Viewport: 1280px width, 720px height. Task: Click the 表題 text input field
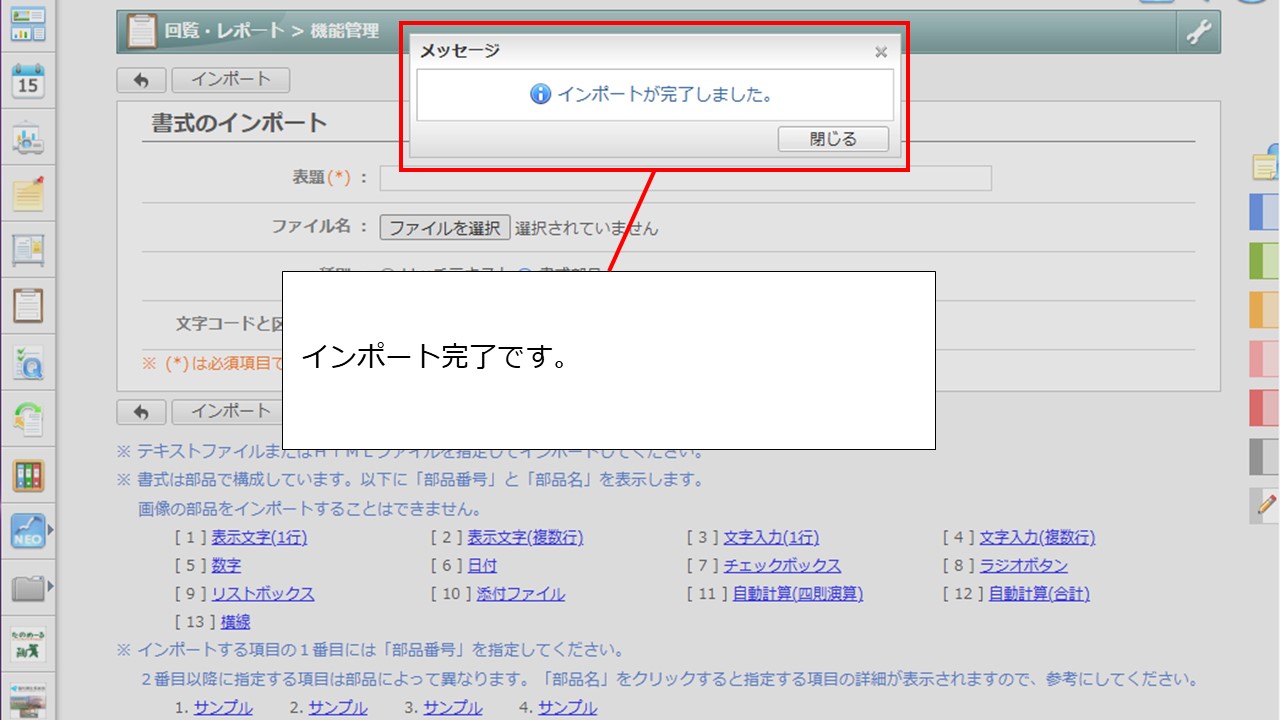pyautogui.click(x=686, y=178)
